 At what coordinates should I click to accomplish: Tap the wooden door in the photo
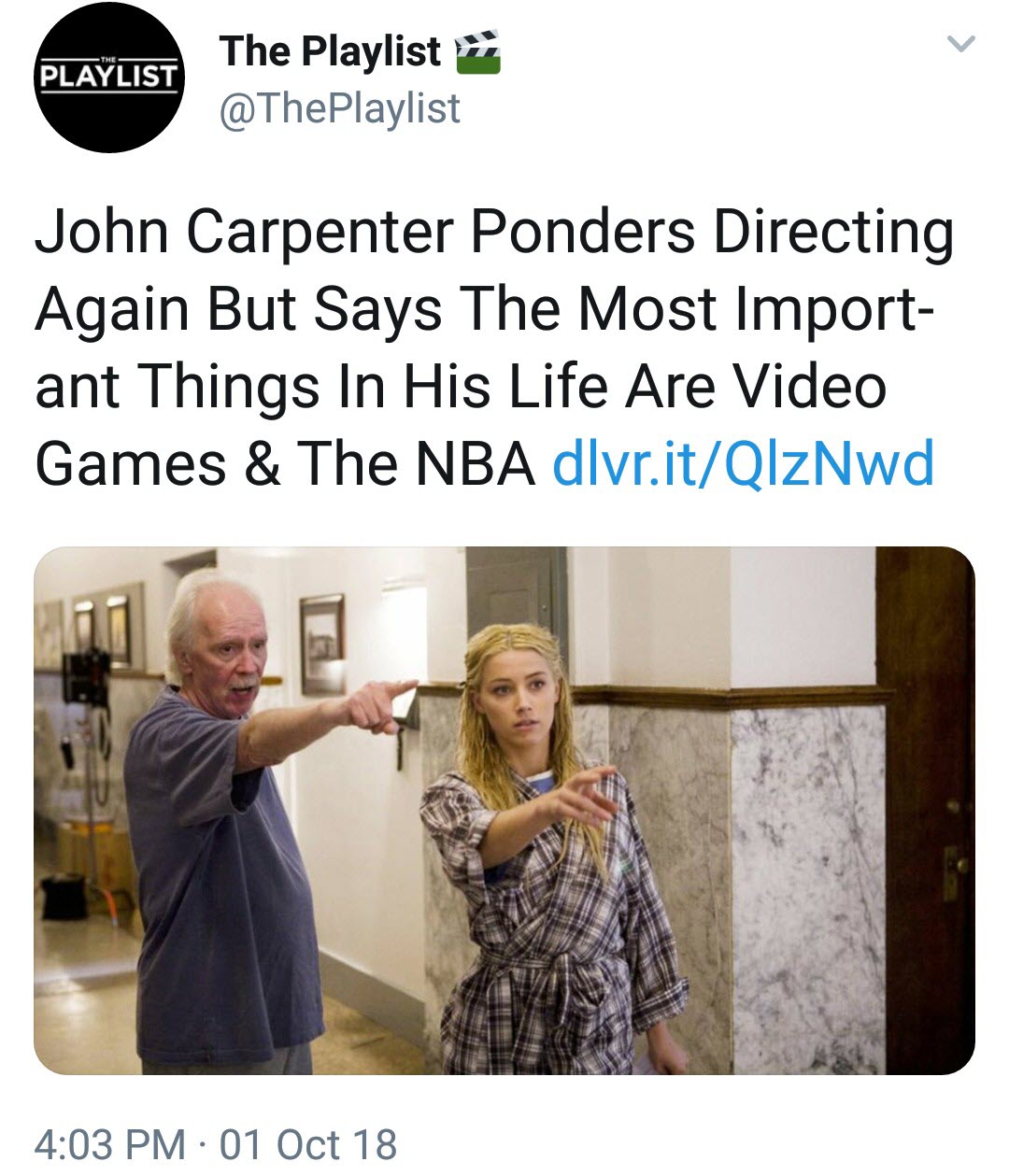[x=926, y=810]
